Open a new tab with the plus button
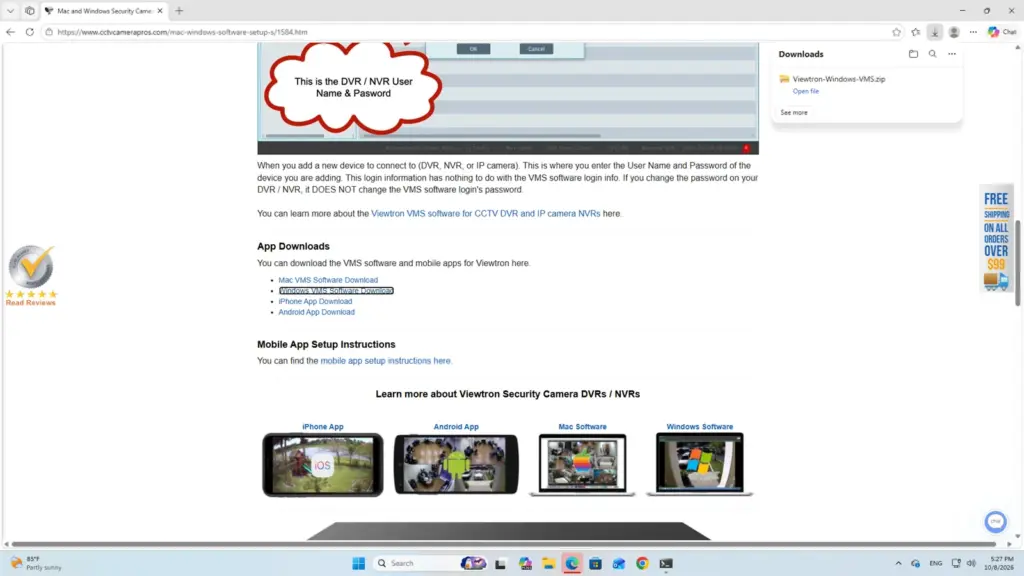The width and height of the screenshot is (1024, 576). pos(179,10)
